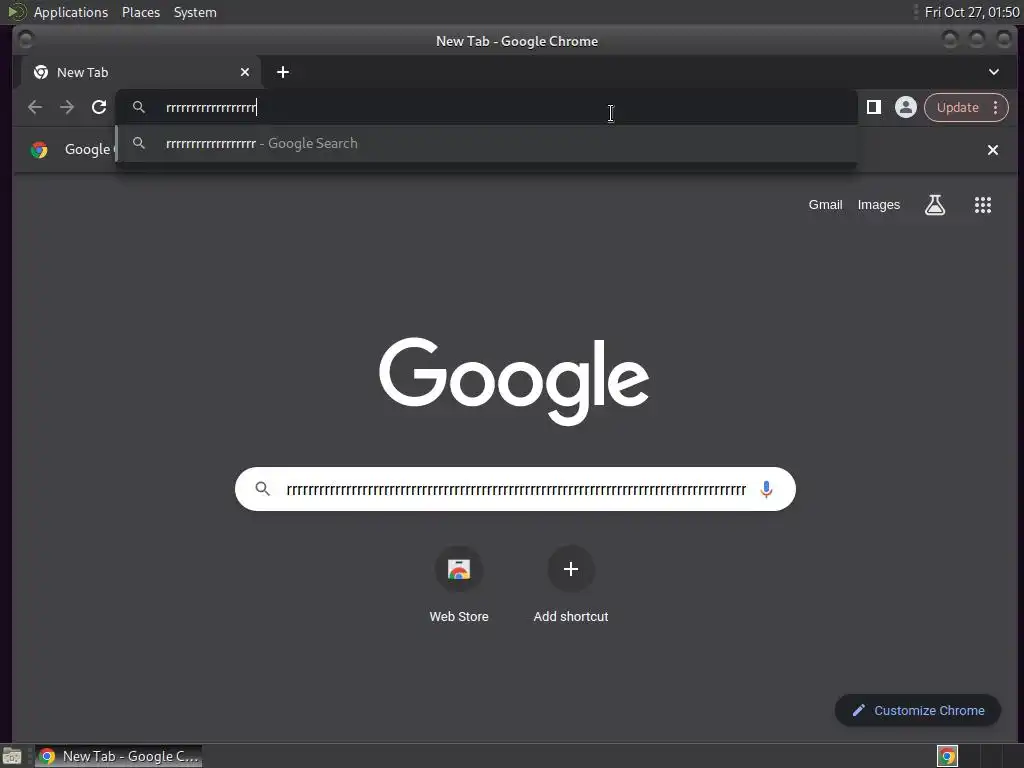Image resolution: width=1024 pixels, height=768 pixels.
Task: Open Gmail link
Action: (x=825, y=204)
